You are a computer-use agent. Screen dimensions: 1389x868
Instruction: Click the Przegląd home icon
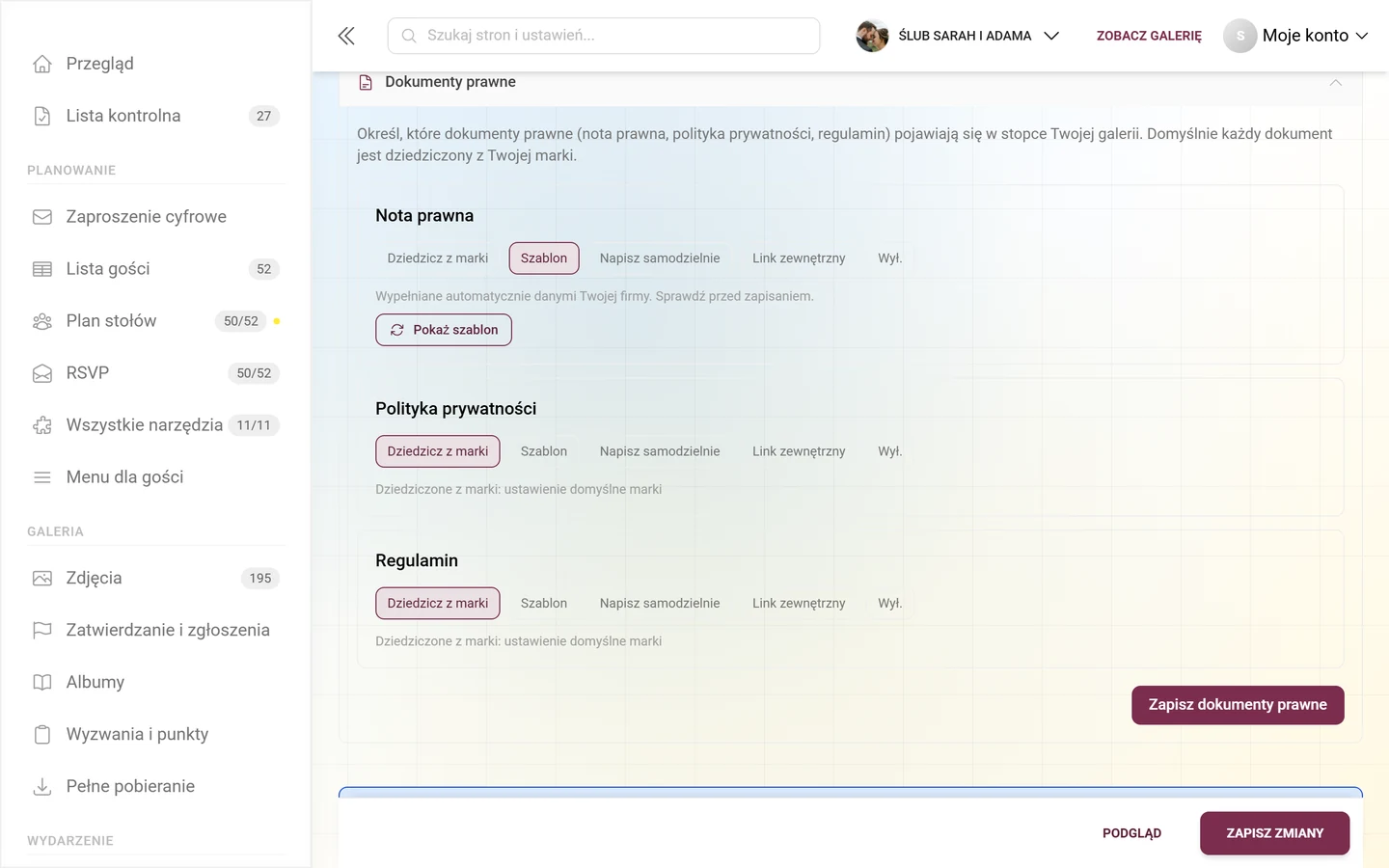coord(42,64)
